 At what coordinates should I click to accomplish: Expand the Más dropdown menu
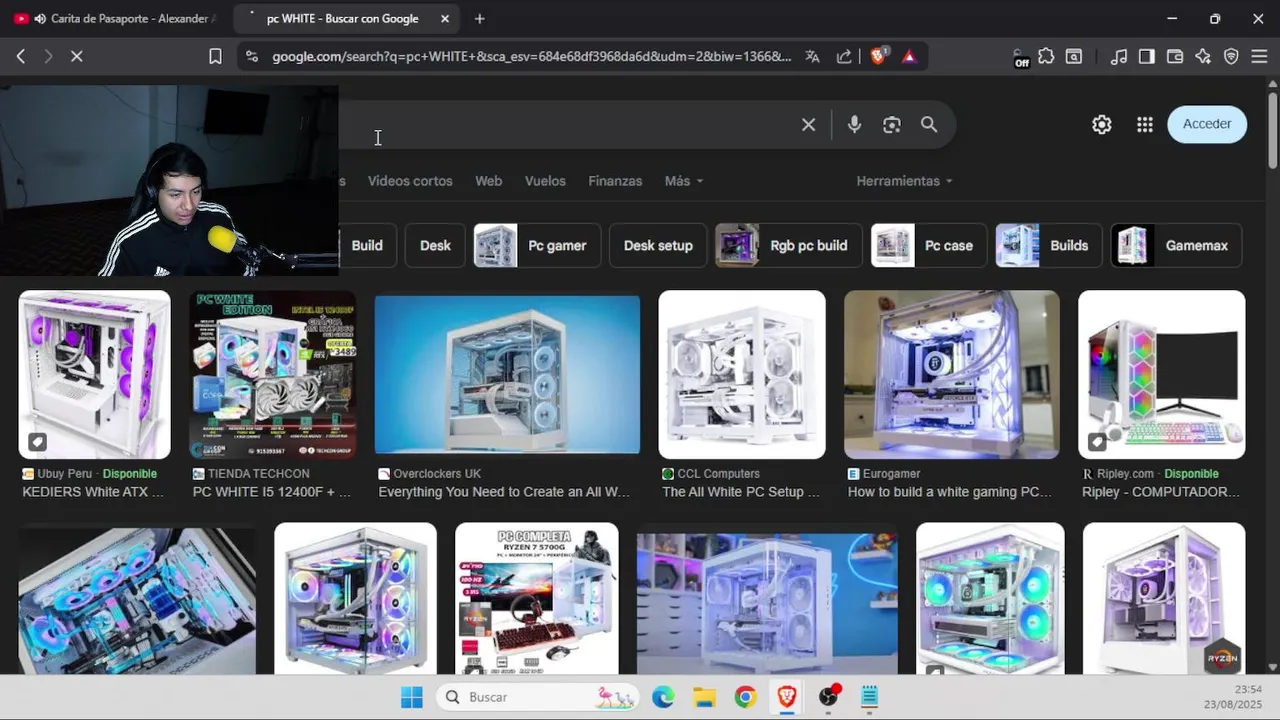684,181
